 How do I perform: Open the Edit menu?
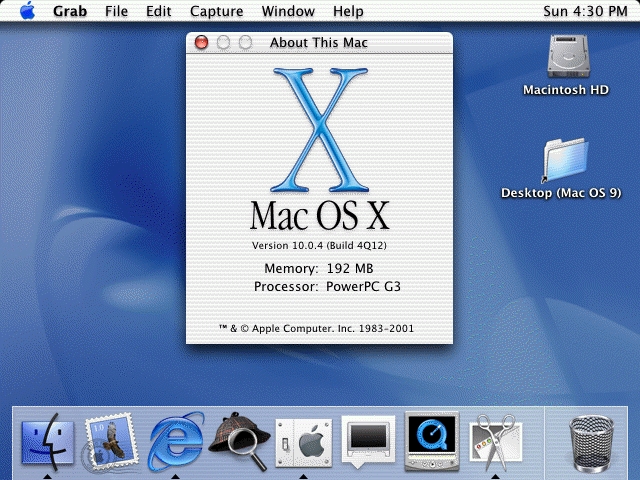158,11
